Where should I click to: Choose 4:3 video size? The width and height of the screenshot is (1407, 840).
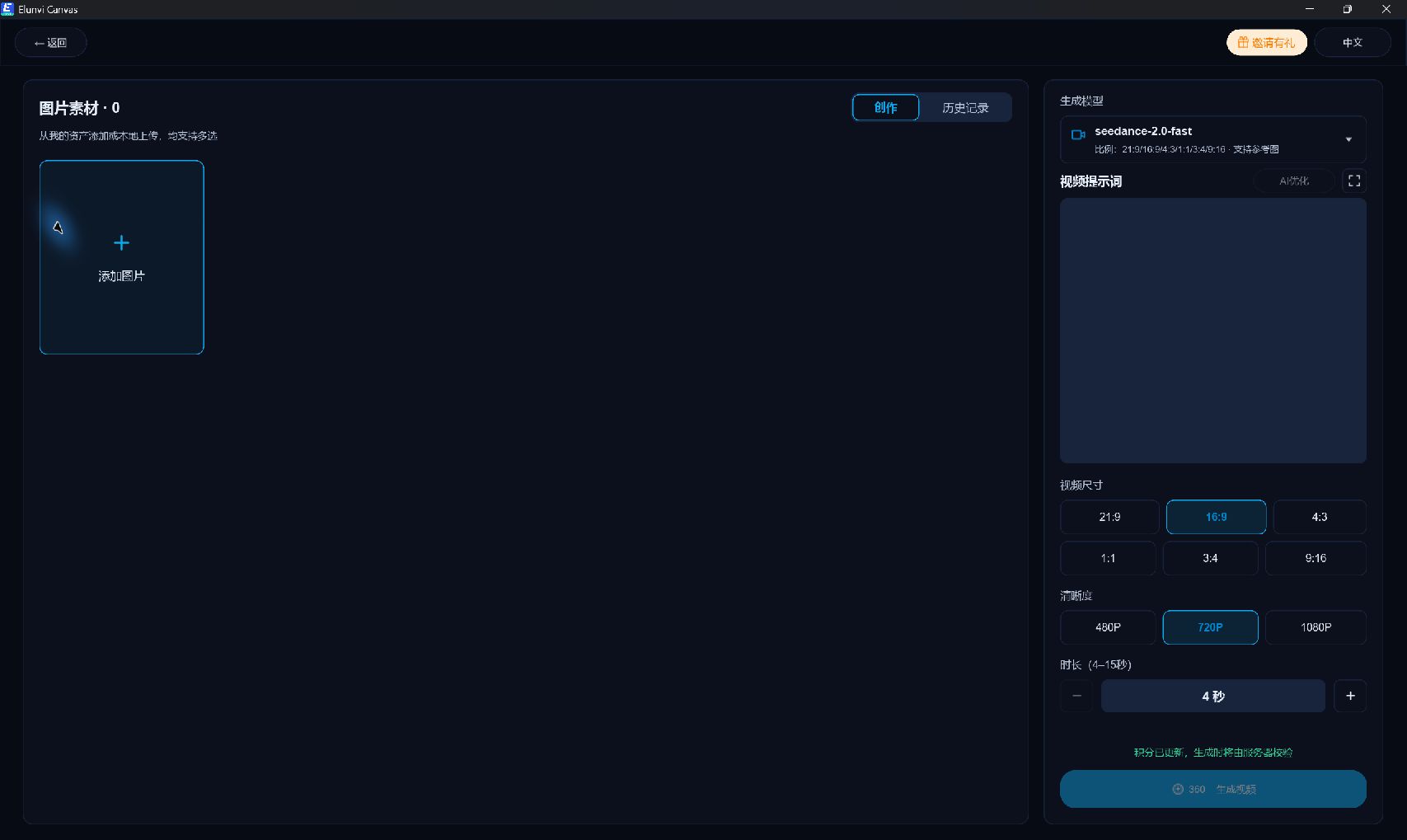(x=1320, y=517)
